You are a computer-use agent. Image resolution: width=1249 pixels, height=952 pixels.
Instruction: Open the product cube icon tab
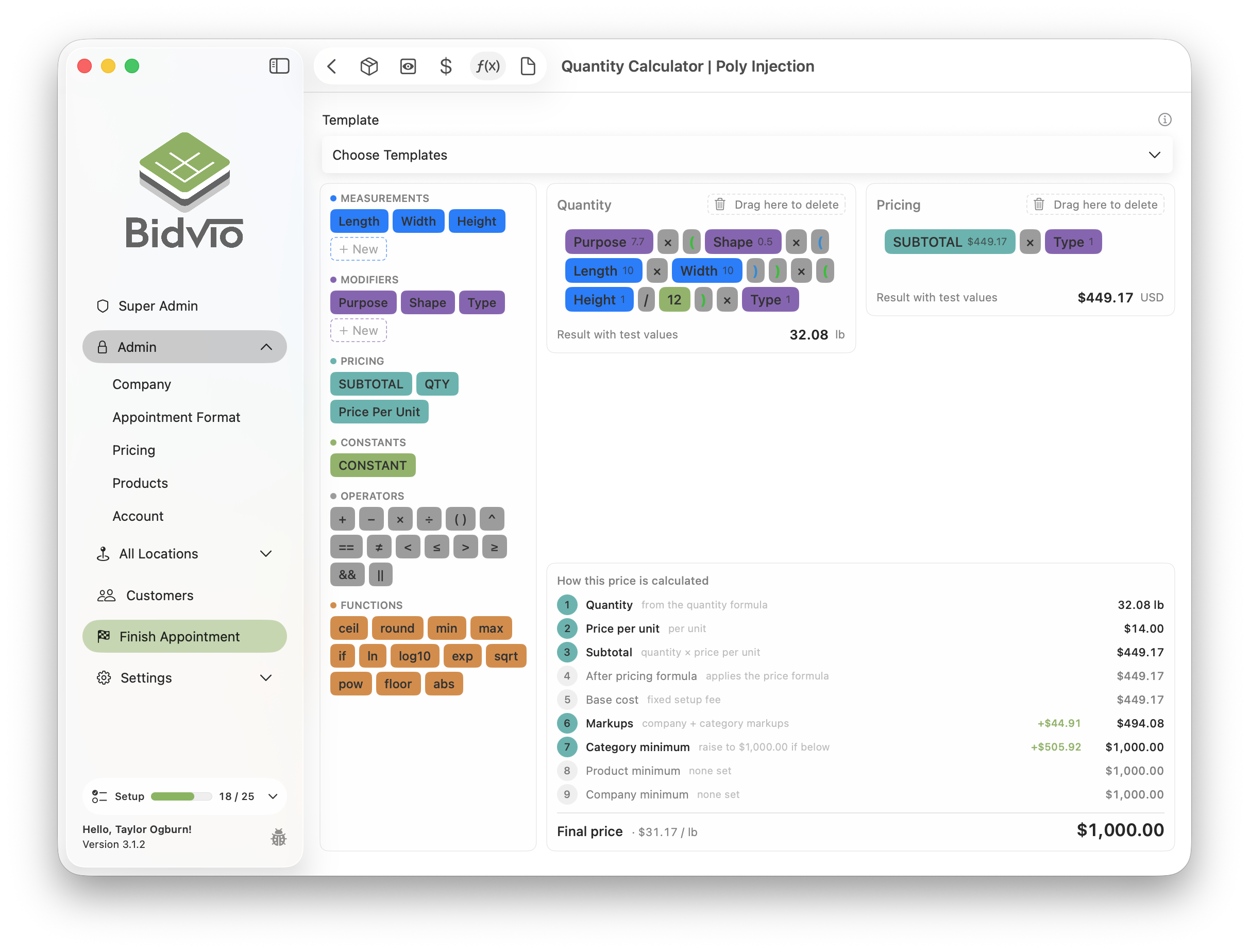[369, 66]
